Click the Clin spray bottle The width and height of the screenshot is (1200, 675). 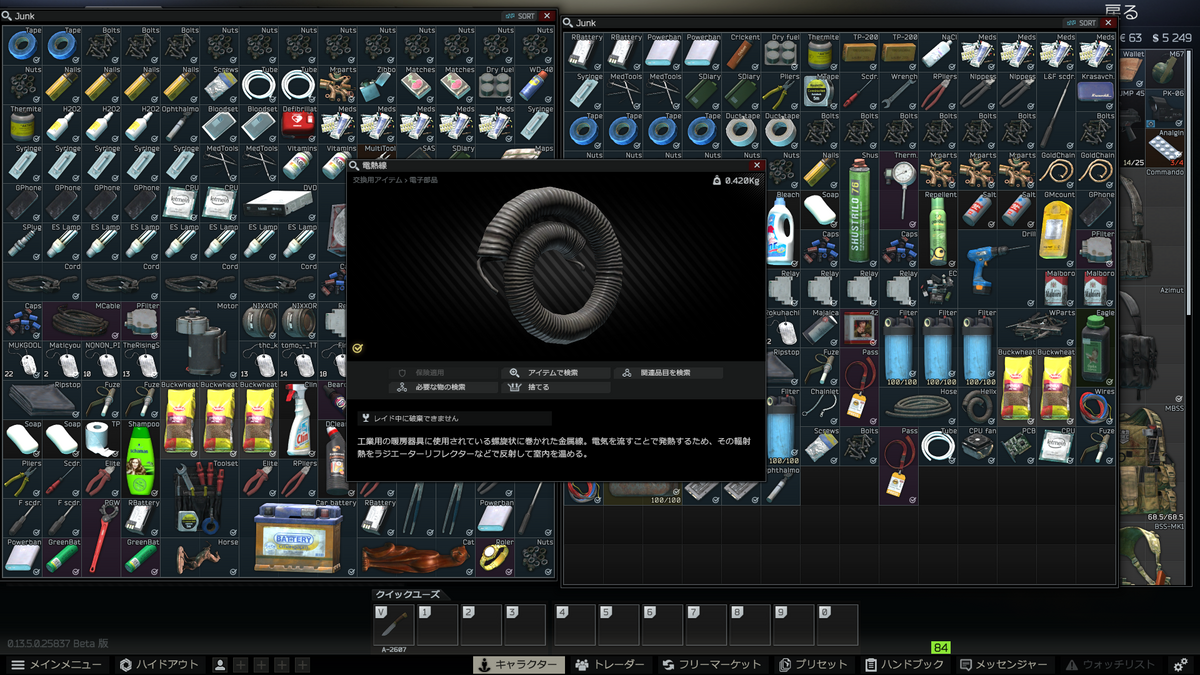pos(297,420)
